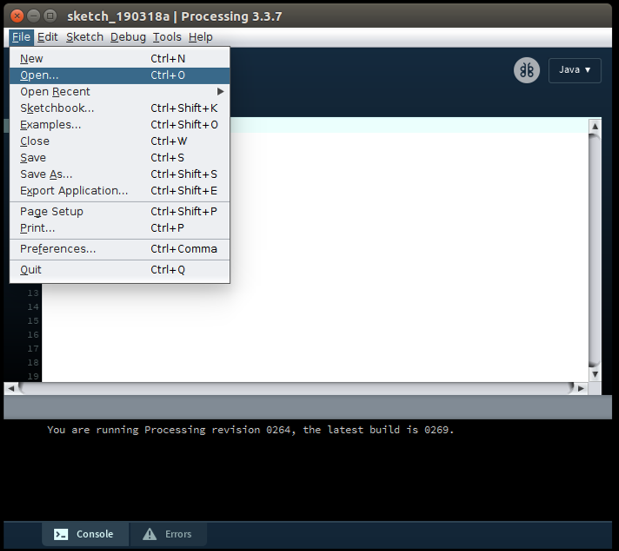Screen dimensions: 619x551
Task: Switch to the Console tab
Action: (85, 534)
